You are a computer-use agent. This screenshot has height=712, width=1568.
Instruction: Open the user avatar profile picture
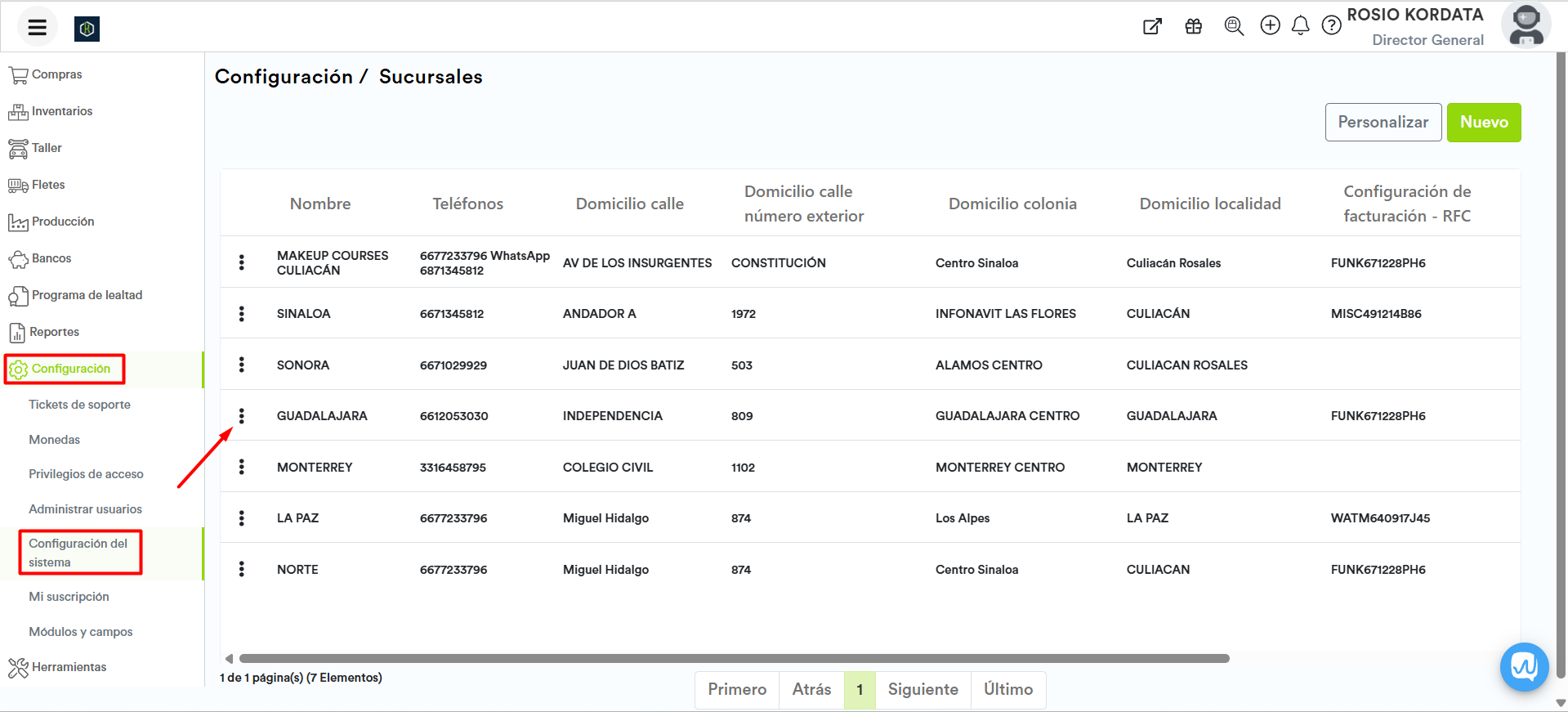coord(1526,25)
